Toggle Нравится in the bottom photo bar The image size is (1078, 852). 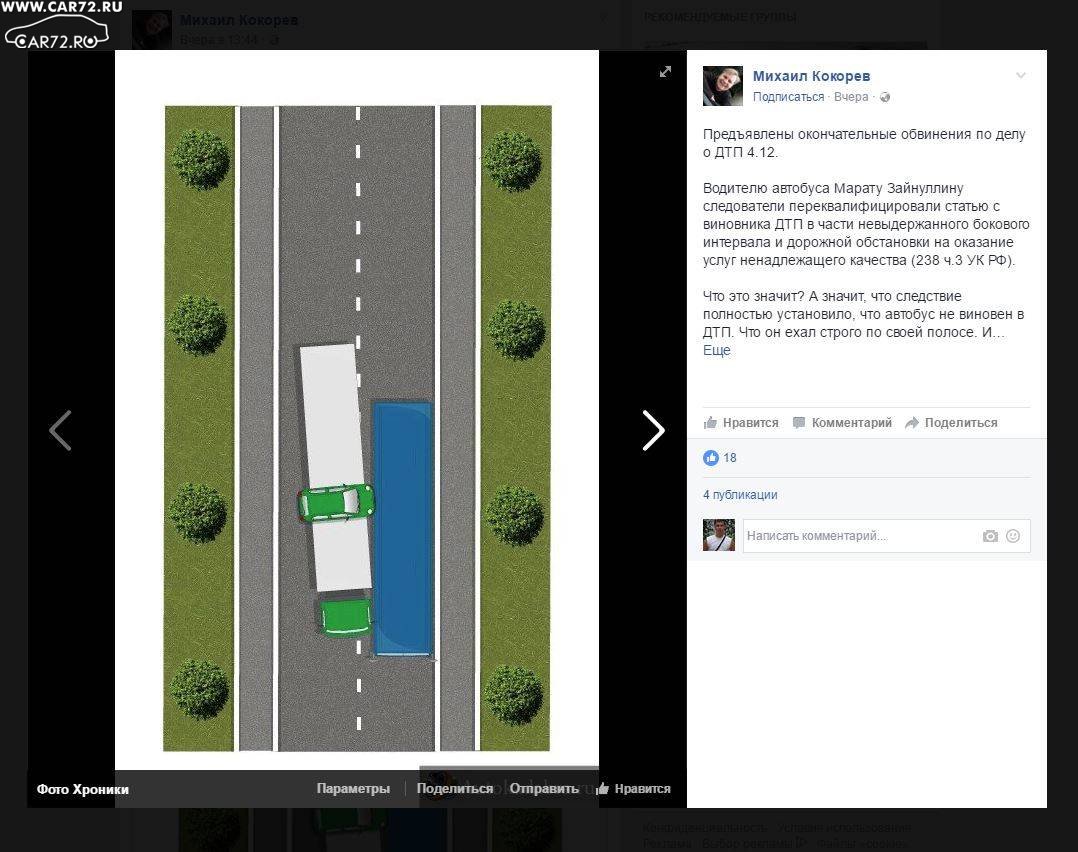point(634,789)
